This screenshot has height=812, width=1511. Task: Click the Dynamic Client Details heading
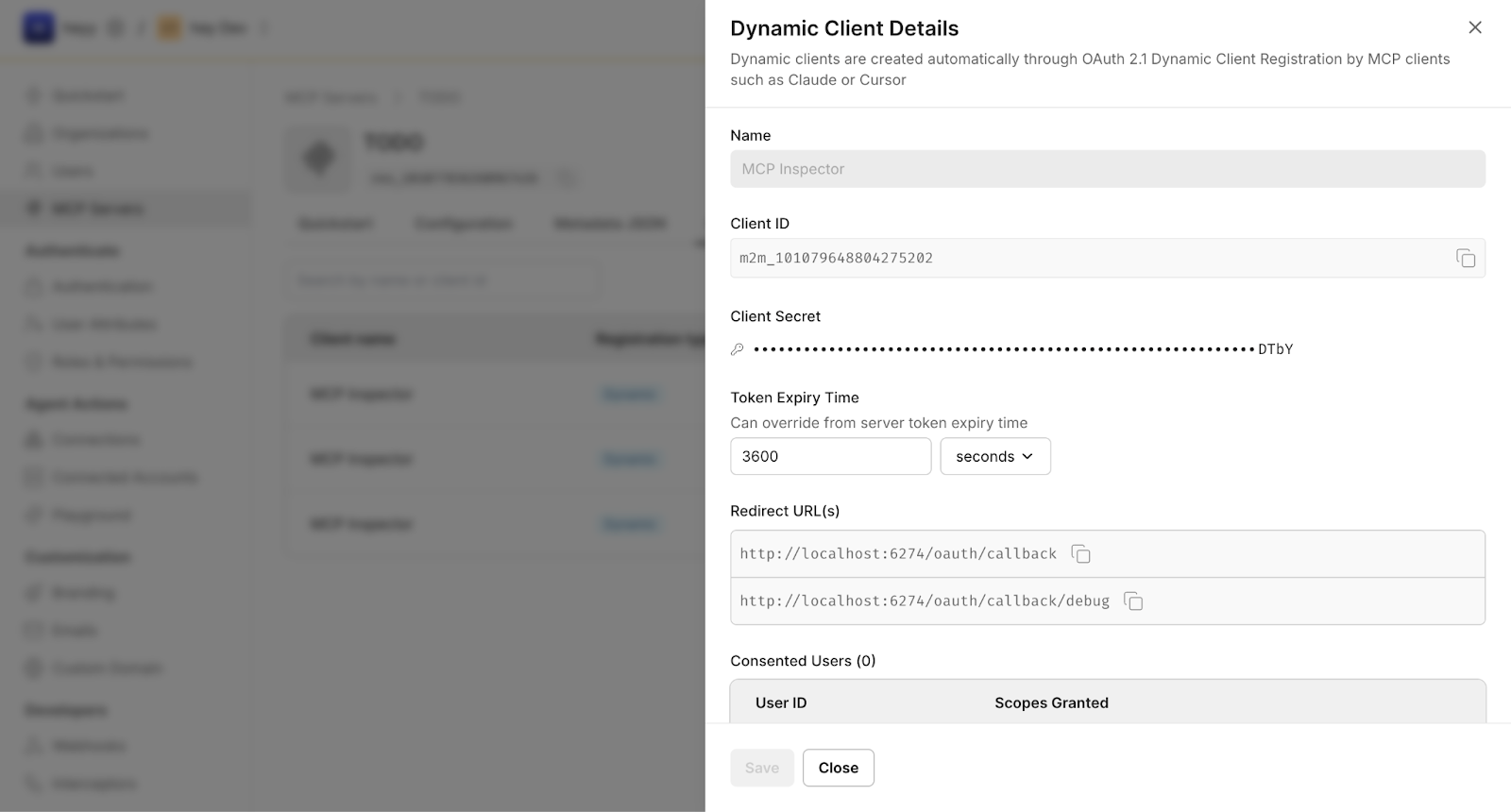click(844, 28)
